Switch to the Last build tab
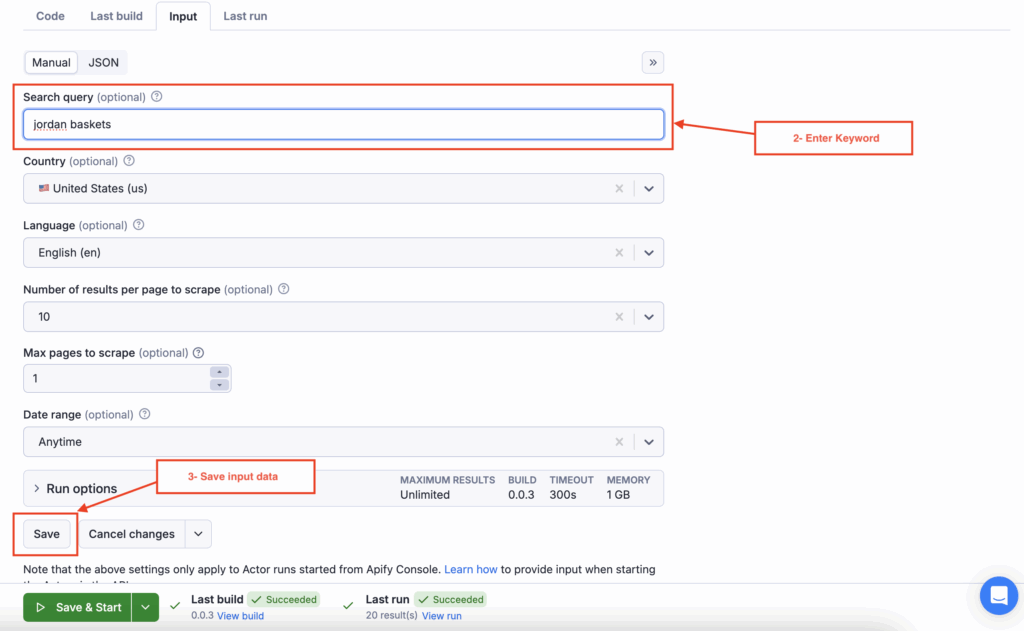Screen dimensions: 1024x631 point(116,16)
